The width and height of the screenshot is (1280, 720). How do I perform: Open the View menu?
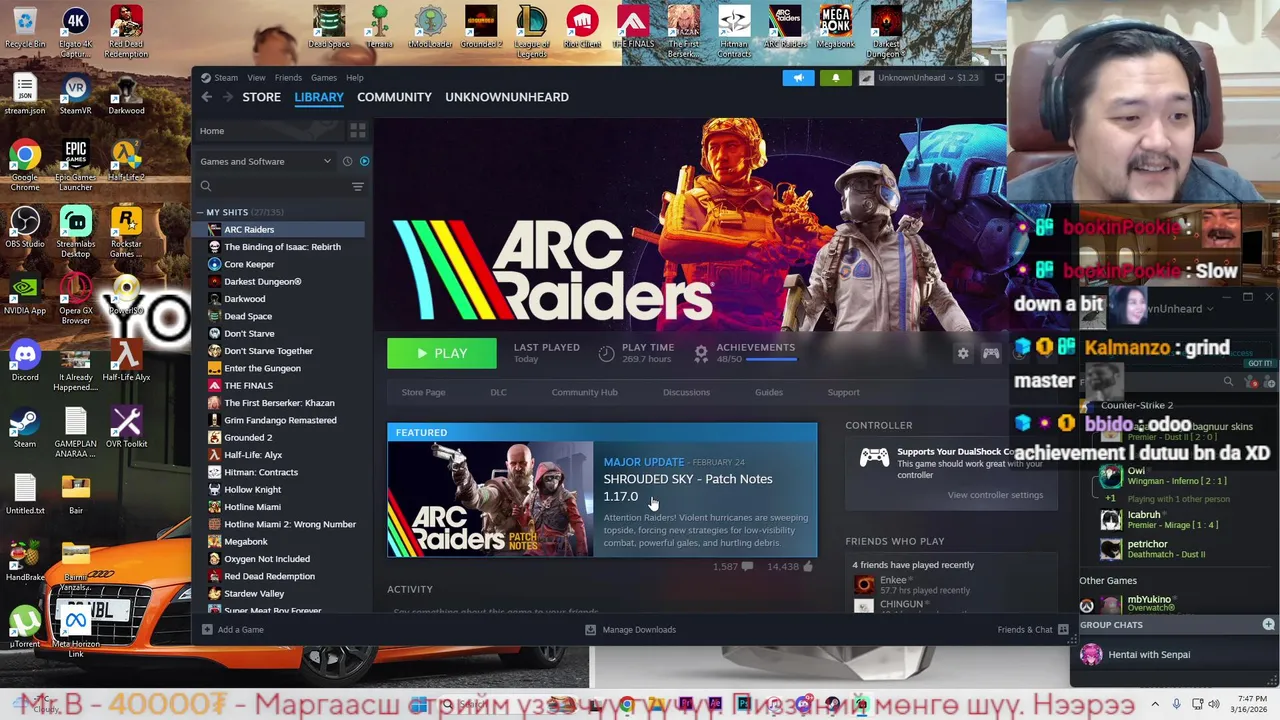(x=257, y=77)
